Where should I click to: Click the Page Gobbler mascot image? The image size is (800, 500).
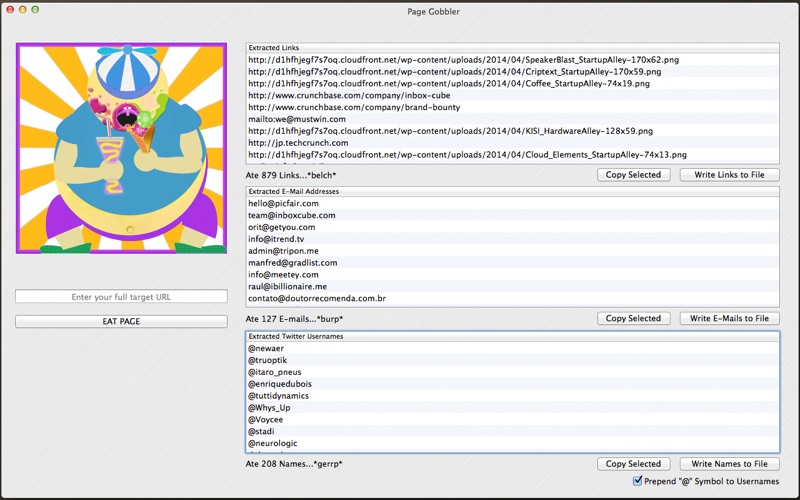[121, 148]
